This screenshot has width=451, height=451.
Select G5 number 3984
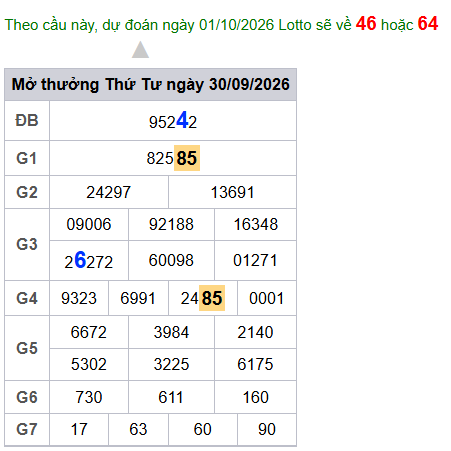[x=171, y=332]
